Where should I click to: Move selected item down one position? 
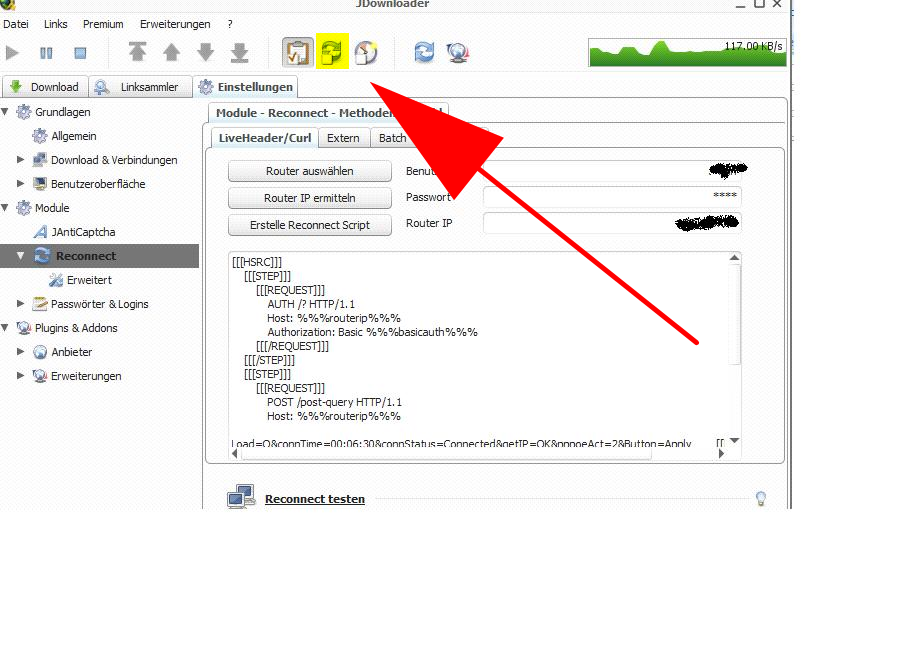click(x=205, y=52)
